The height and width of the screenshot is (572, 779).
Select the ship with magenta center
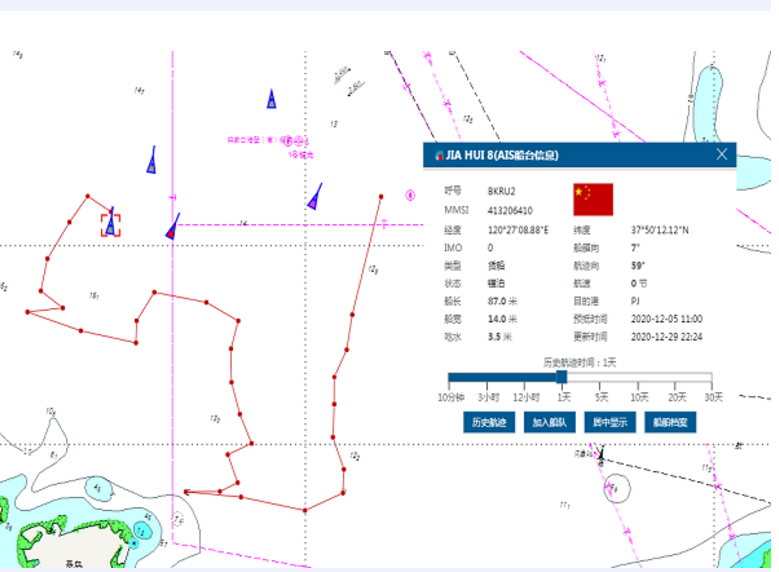point(315,197)
